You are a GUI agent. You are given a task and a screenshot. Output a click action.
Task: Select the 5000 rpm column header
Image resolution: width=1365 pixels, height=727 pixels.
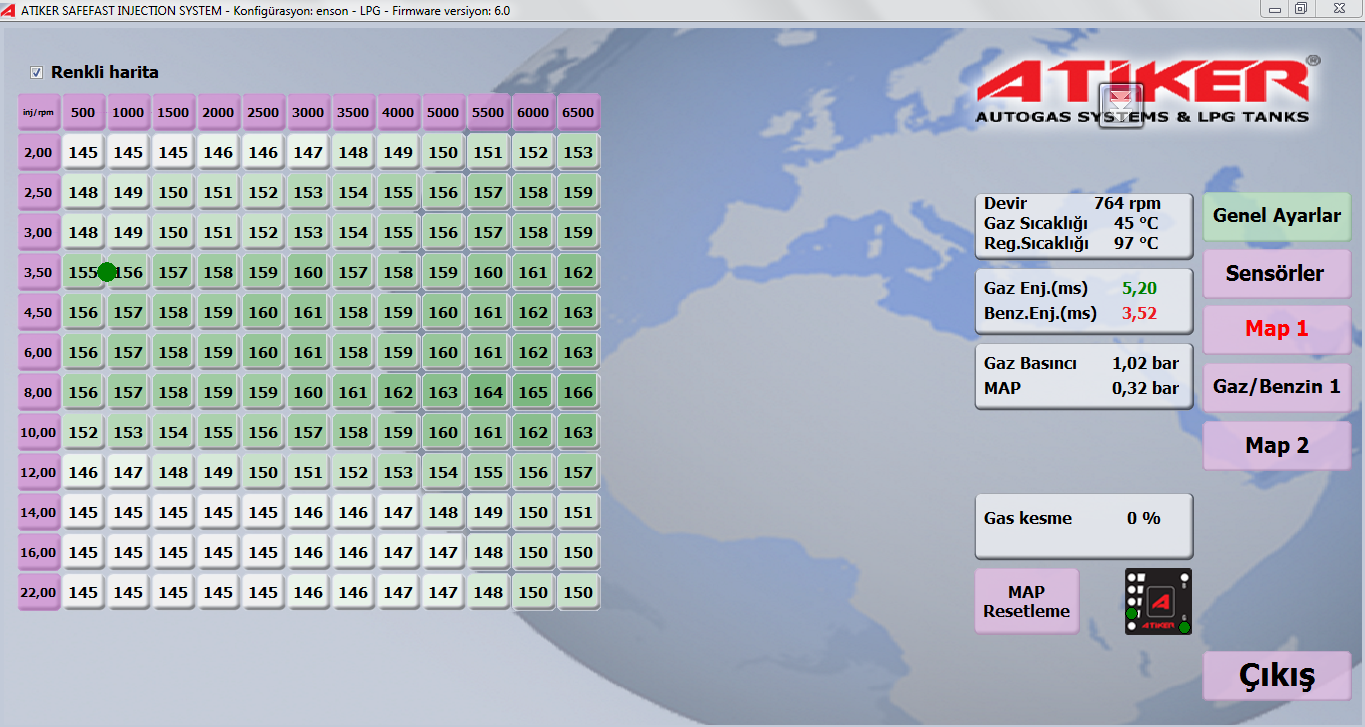444,112
